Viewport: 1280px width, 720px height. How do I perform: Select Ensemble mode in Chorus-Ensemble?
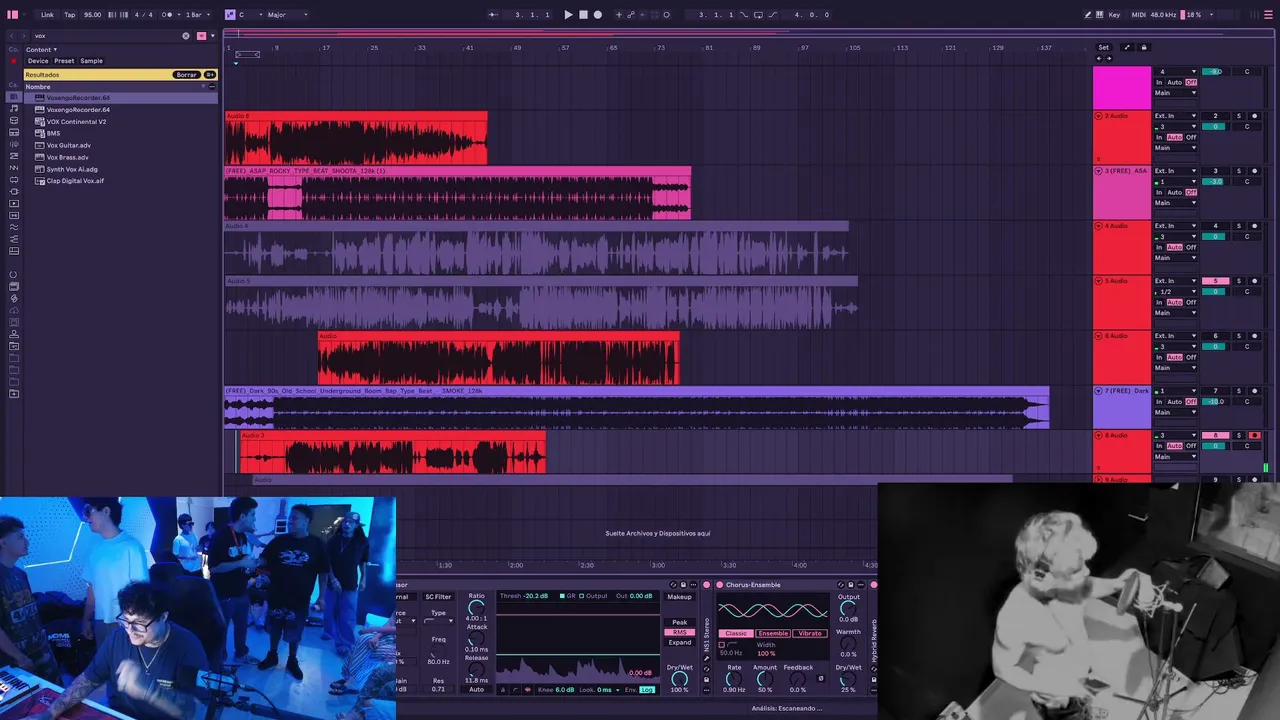773,634
